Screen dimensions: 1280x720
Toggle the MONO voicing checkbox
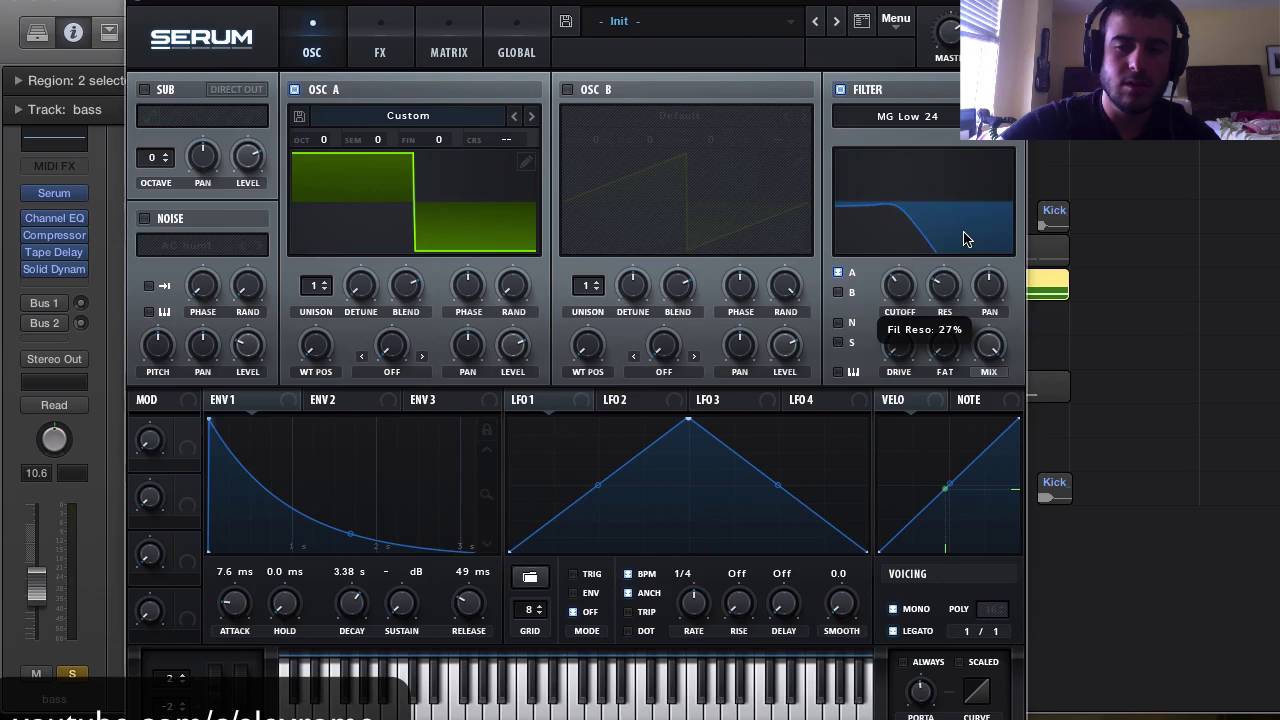coord(893,609)
